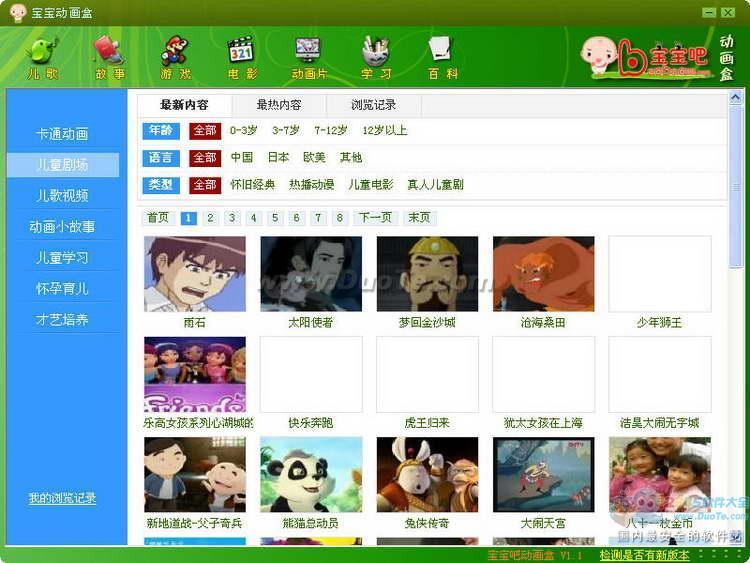Open the 动画片 monitor icon
The image size is (750, 563).
point(308,51)
